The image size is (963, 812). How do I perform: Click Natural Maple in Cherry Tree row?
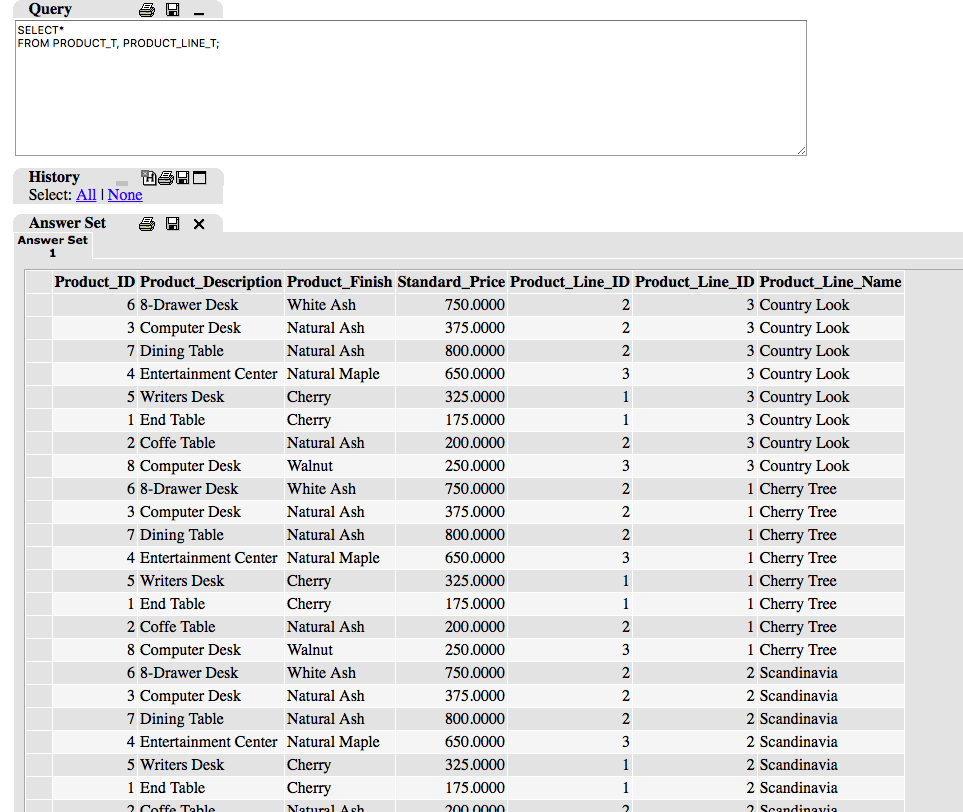[333, 558]
